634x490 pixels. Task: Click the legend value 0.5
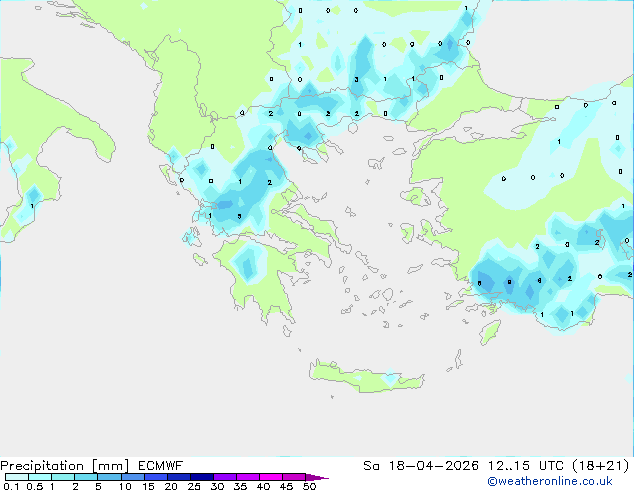pos(35,486)
